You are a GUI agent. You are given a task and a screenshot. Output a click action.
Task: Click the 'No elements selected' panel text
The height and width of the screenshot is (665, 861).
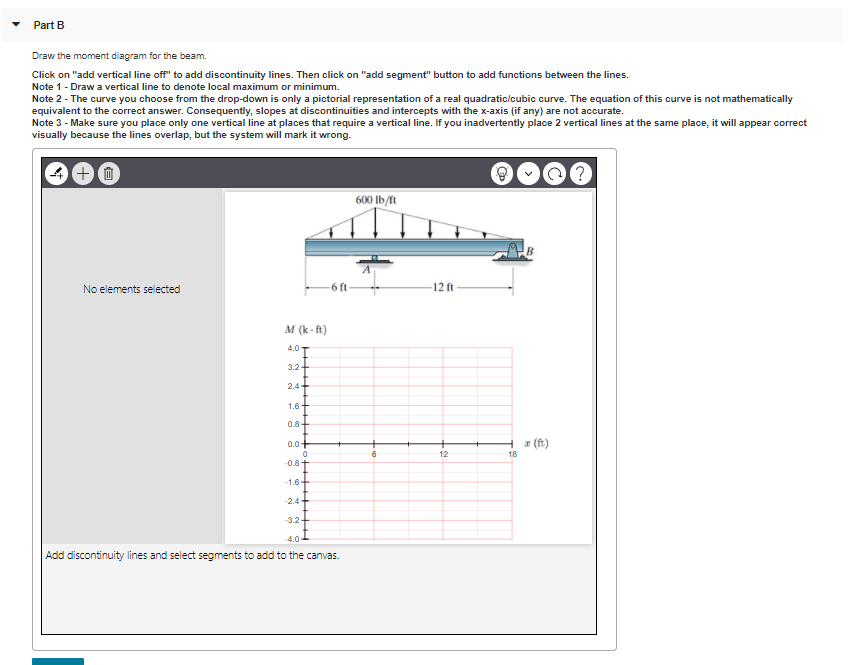tap(132, 289)
